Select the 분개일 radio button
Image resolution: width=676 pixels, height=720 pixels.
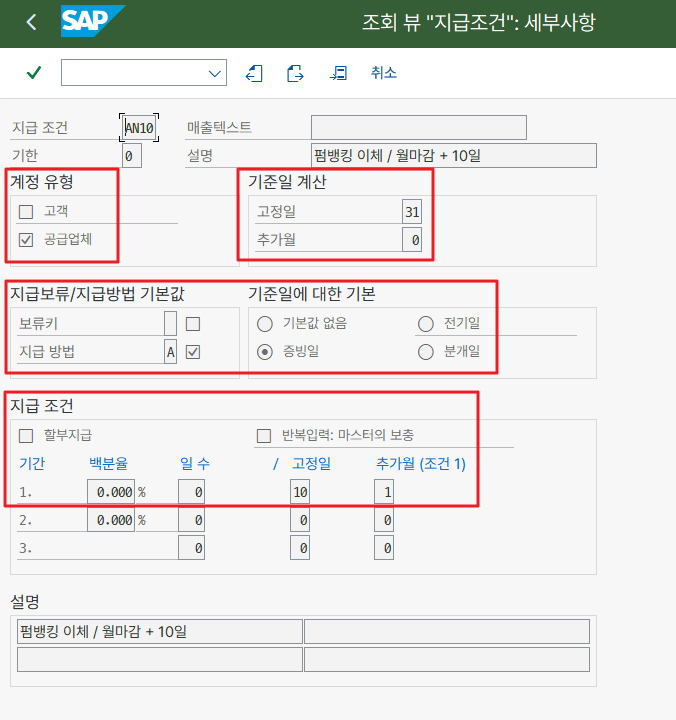click(426, 352)
